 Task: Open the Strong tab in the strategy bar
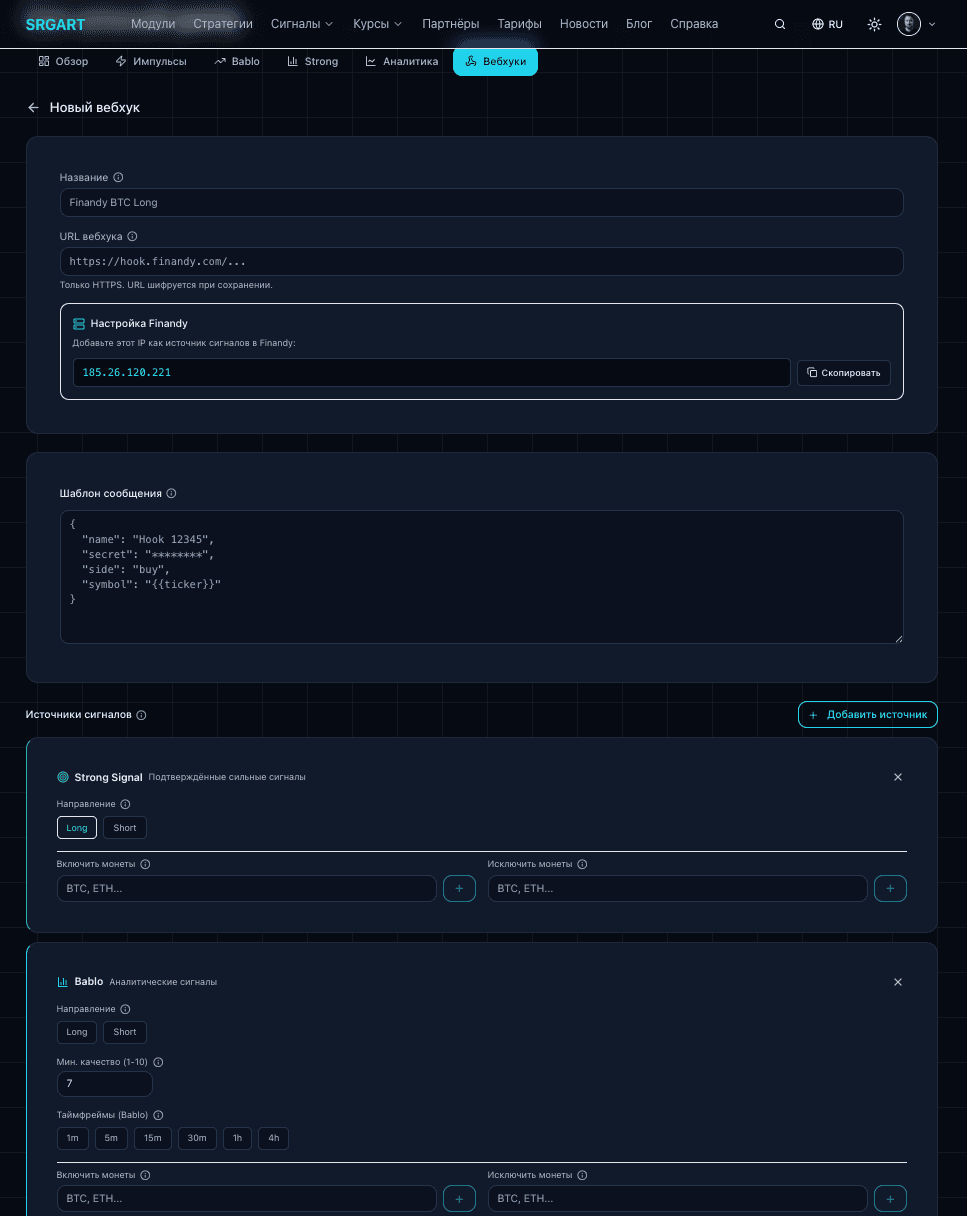(313, 61)
